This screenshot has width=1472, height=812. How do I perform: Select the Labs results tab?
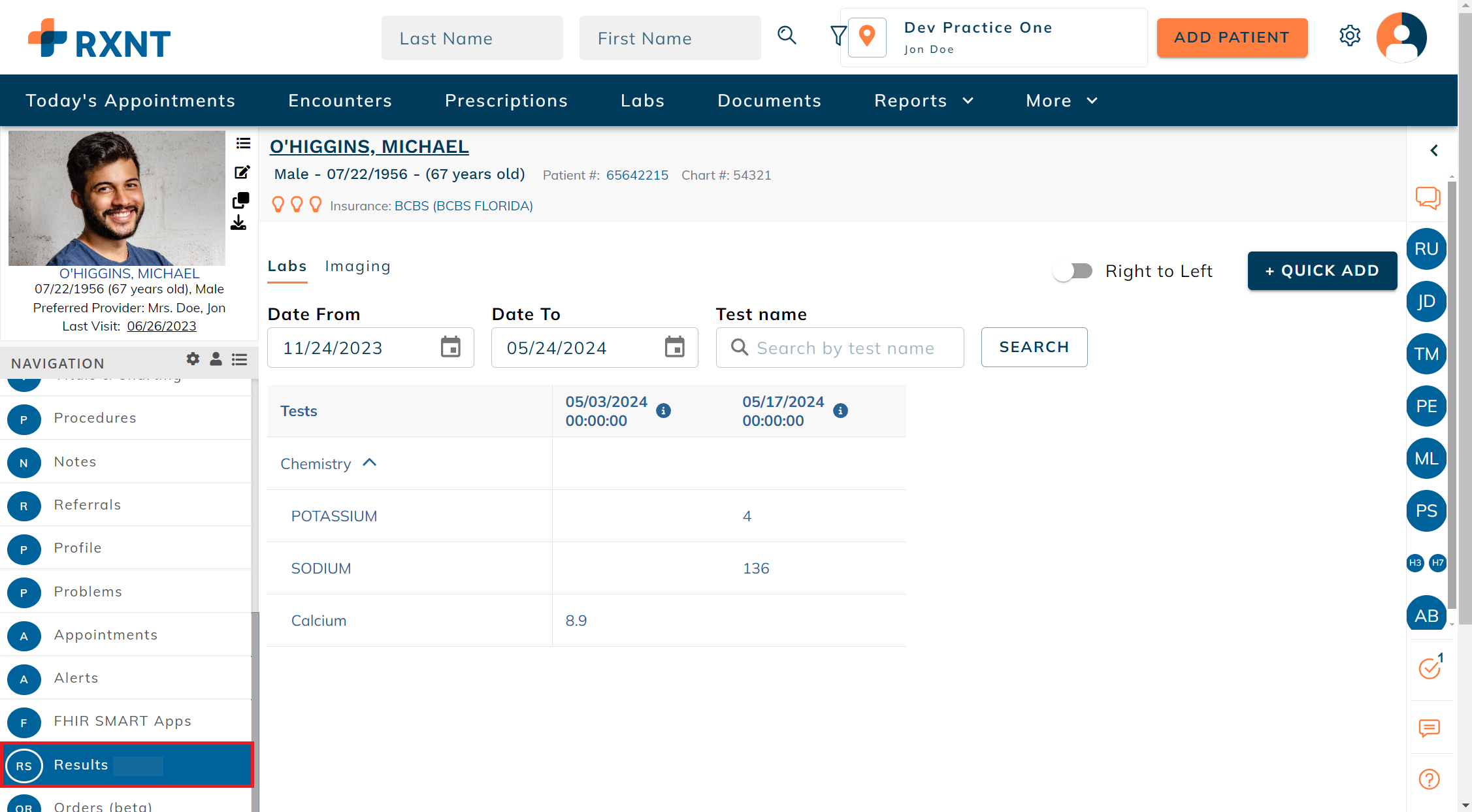287,266
